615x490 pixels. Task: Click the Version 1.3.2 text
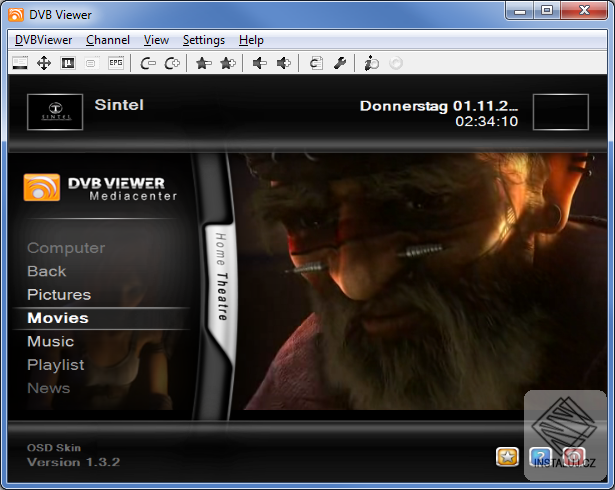[73, 462]
